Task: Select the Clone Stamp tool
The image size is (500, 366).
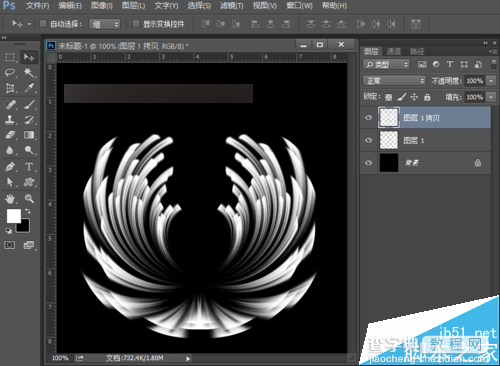Action: click(10, 120)
